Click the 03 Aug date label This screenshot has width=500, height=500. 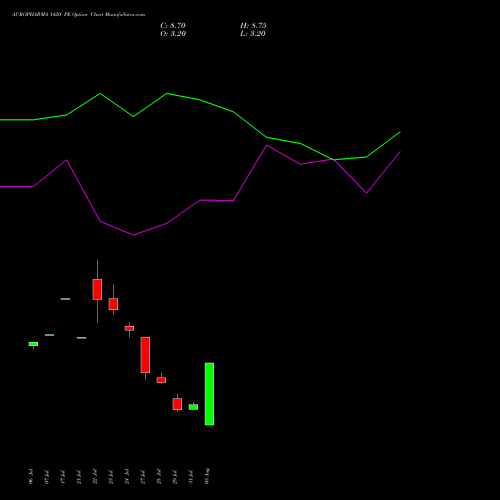coord(207,476)
